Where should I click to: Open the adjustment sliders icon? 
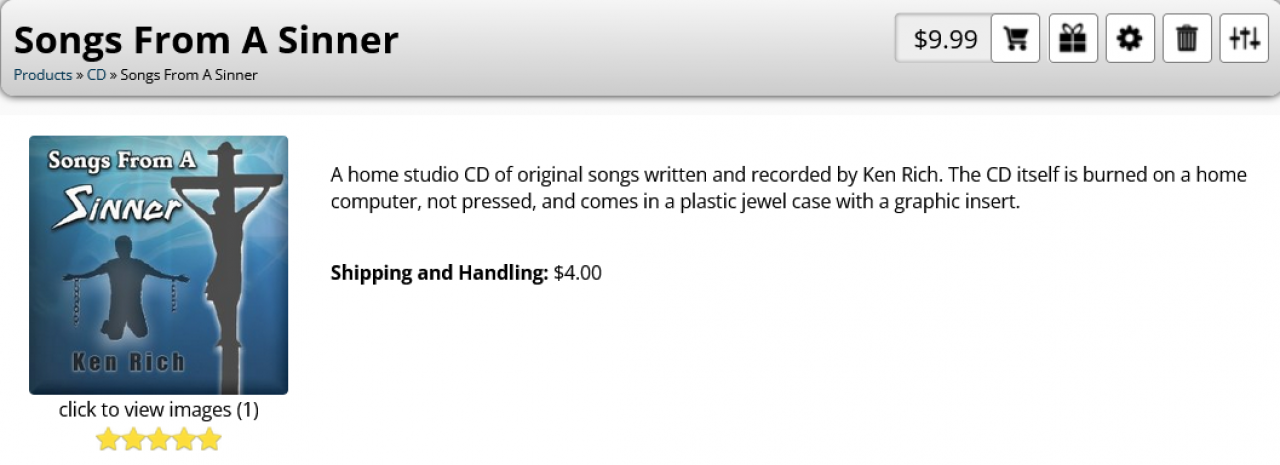coord(1244,39)
